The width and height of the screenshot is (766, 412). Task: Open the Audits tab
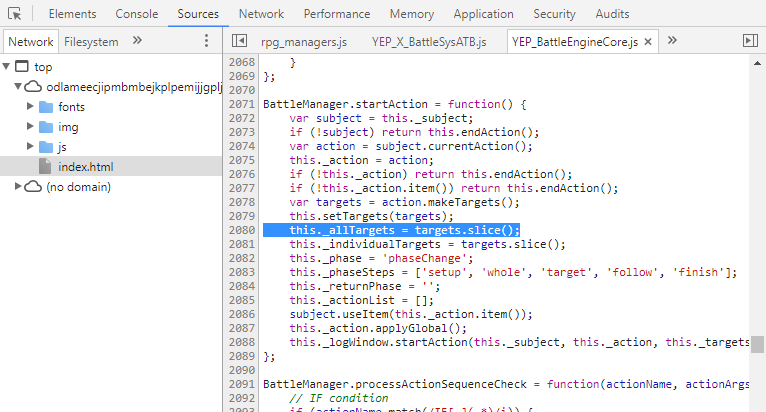612,14
